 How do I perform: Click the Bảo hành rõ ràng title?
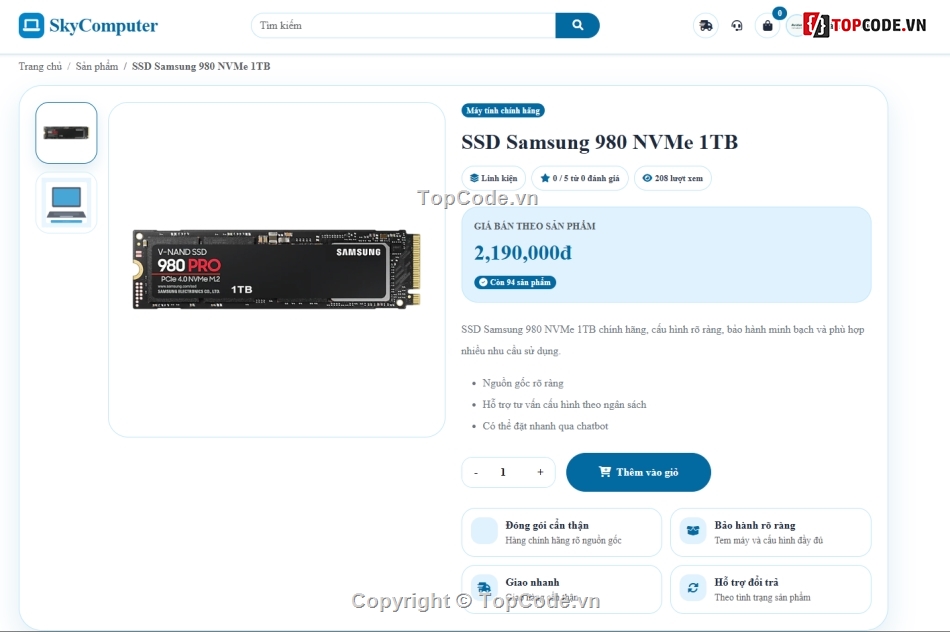755,525
